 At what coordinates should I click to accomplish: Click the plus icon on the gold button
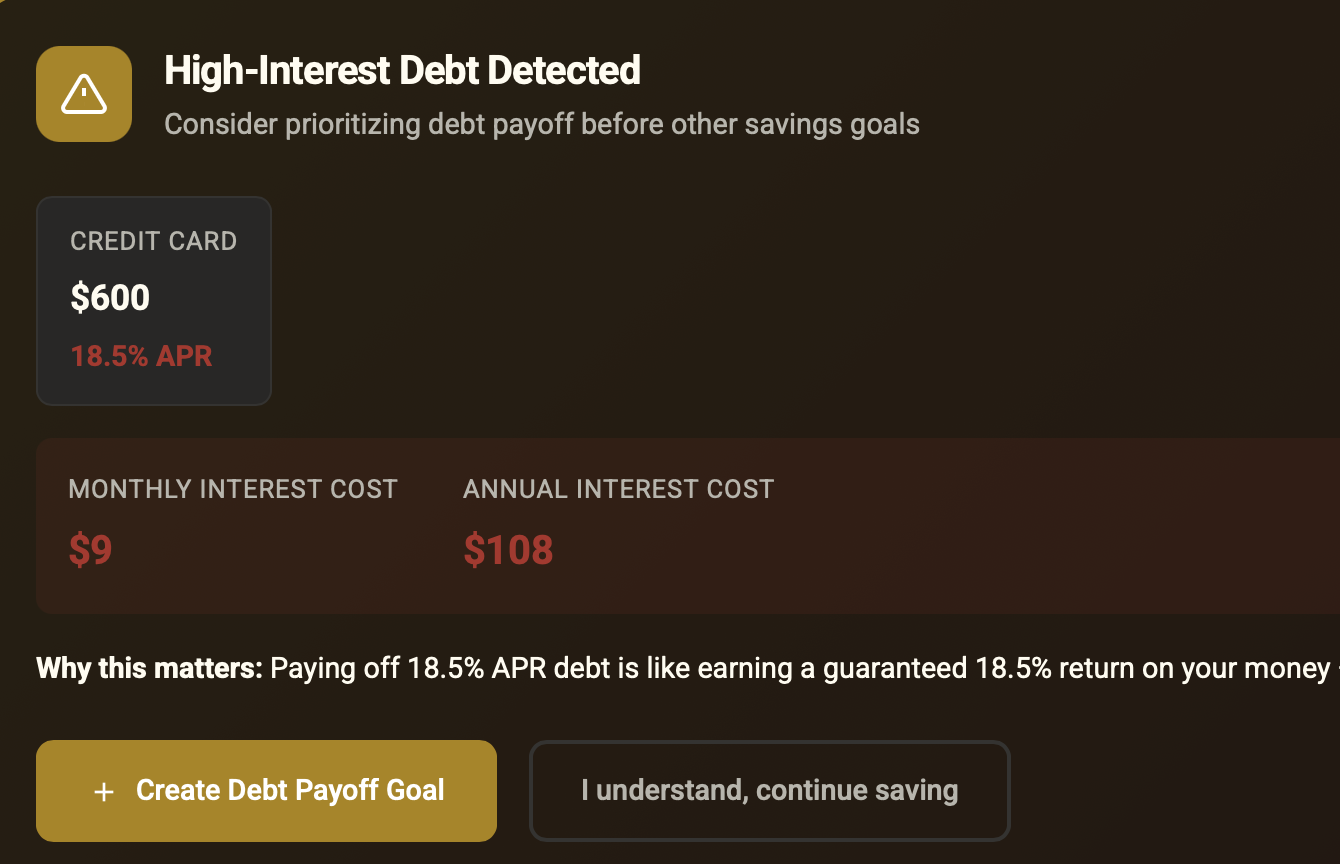pos(103,792)
